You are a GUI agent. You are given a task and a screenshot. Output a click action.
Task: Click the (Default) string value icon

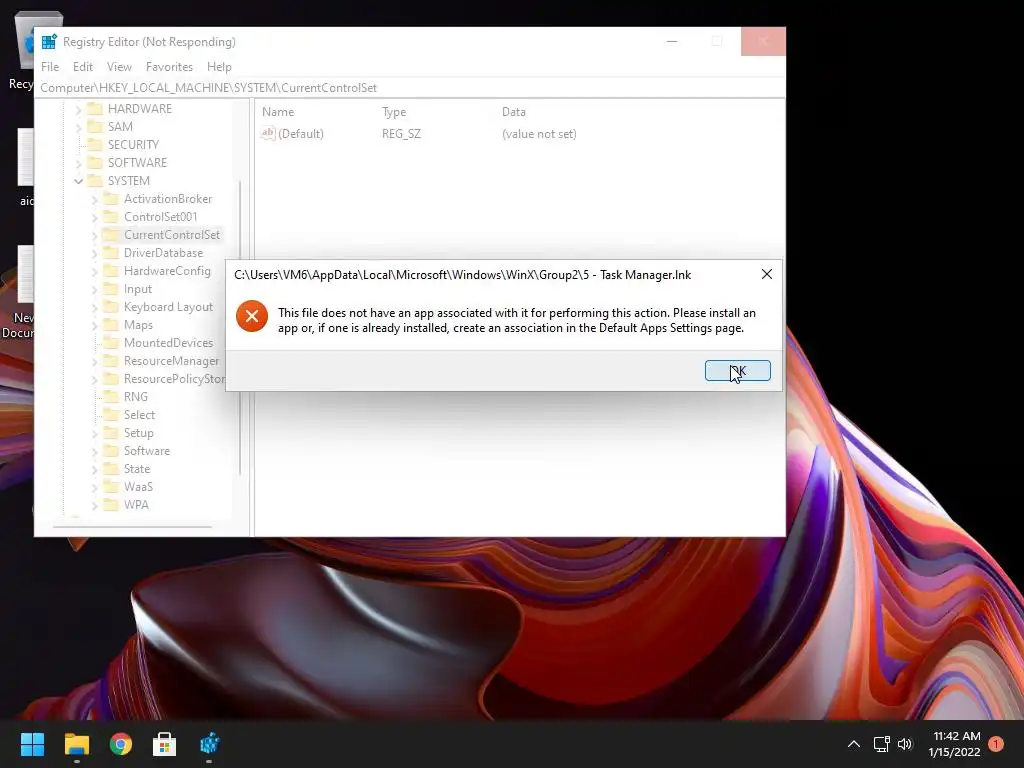click(268, 133)
